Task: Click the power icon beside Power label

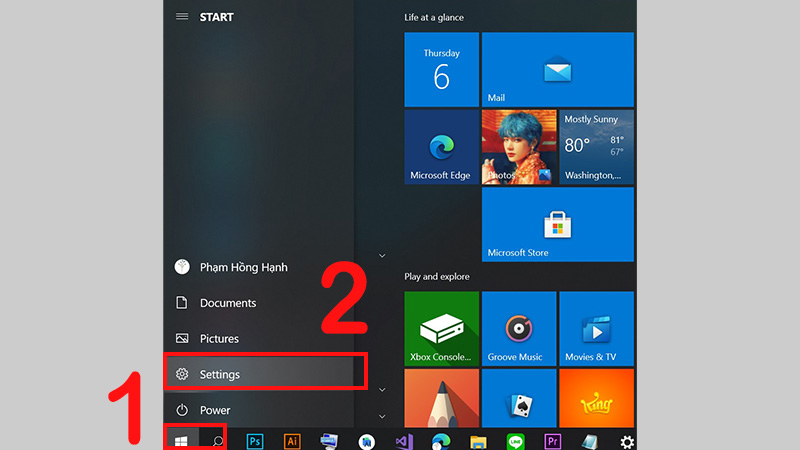Action: (182, 410)
